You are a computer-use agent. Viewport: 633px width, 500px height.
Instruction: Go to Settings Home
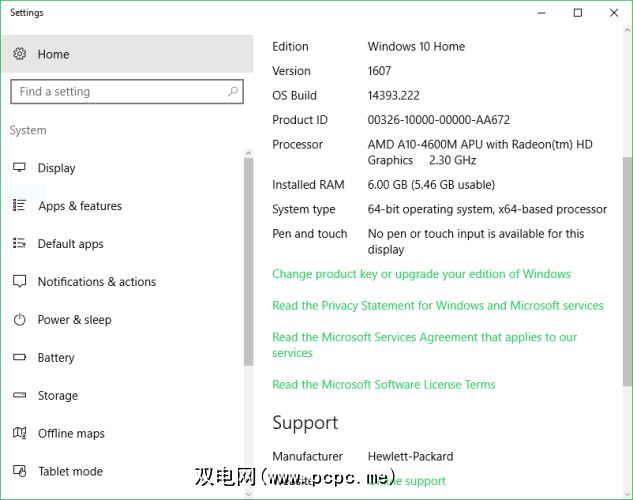coord(127,54)
